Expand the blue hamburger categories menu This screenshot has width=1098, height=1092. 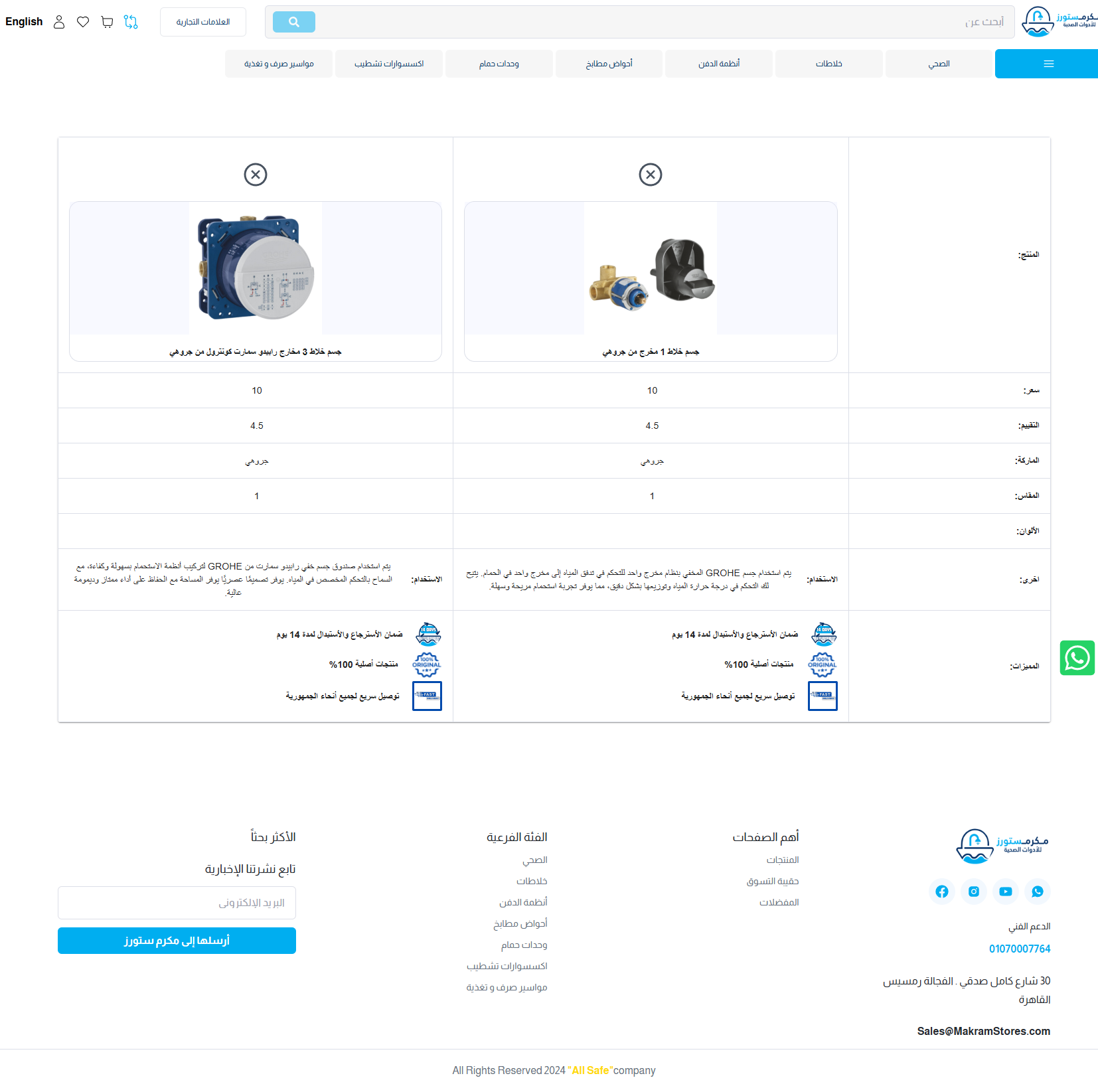[1048, 64]
